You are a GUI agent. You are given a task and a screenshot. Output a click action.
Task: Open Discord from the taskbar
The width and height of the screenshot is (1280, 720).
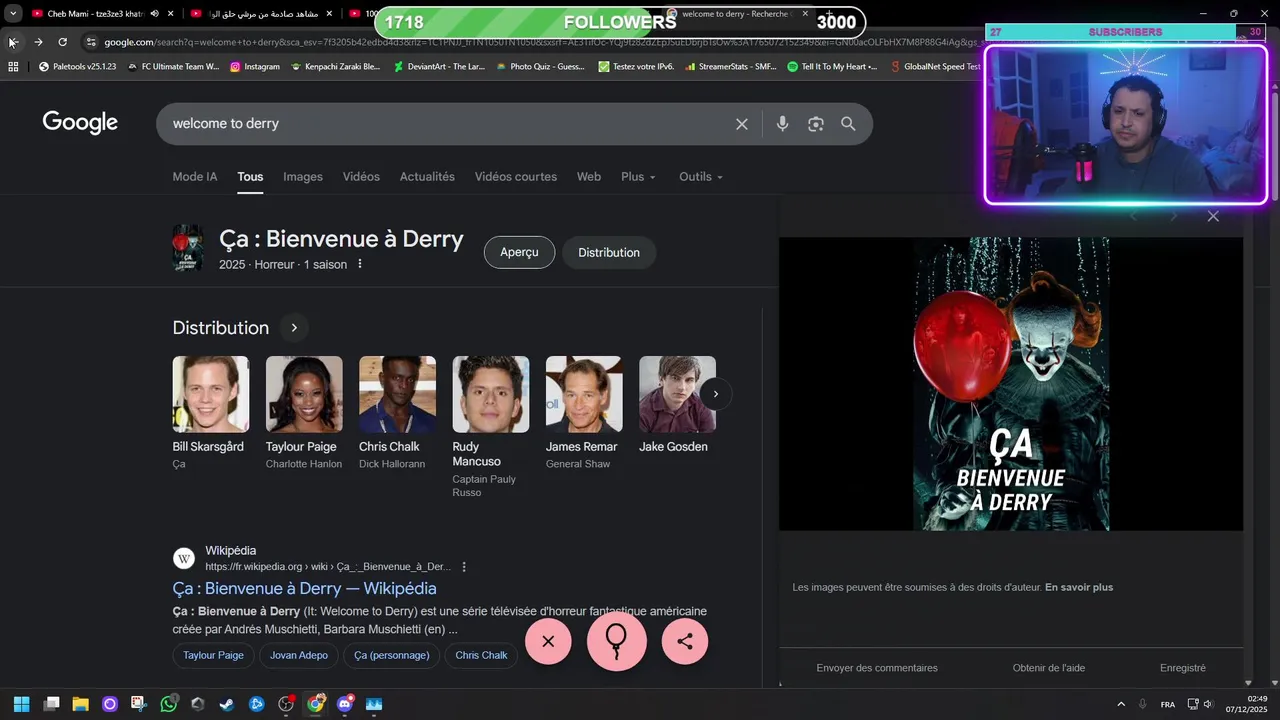point(345,704)
